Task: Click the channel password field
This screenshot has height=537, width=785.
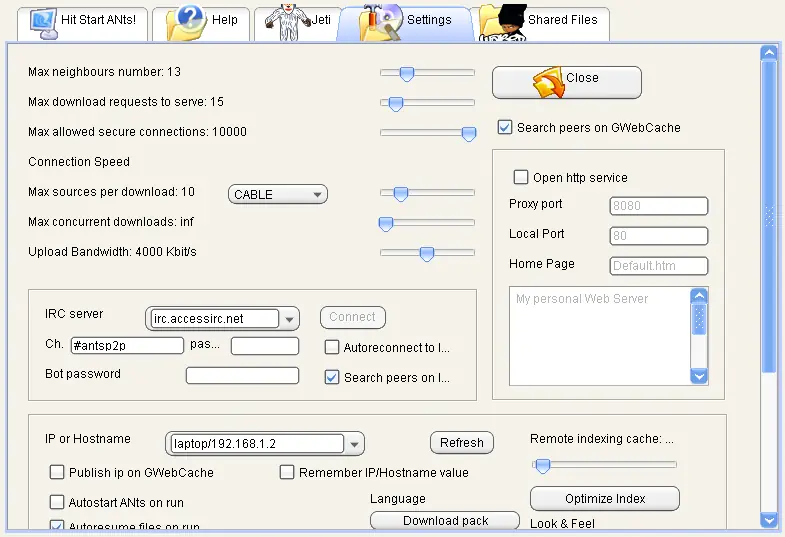Action: coord(265,345)
